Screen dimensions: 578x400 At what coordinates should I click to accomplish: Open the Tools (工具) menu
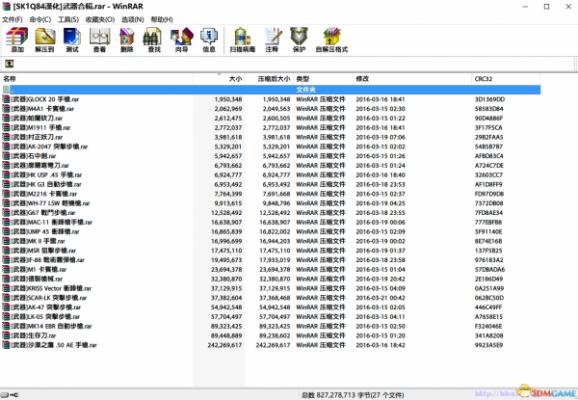68,19
